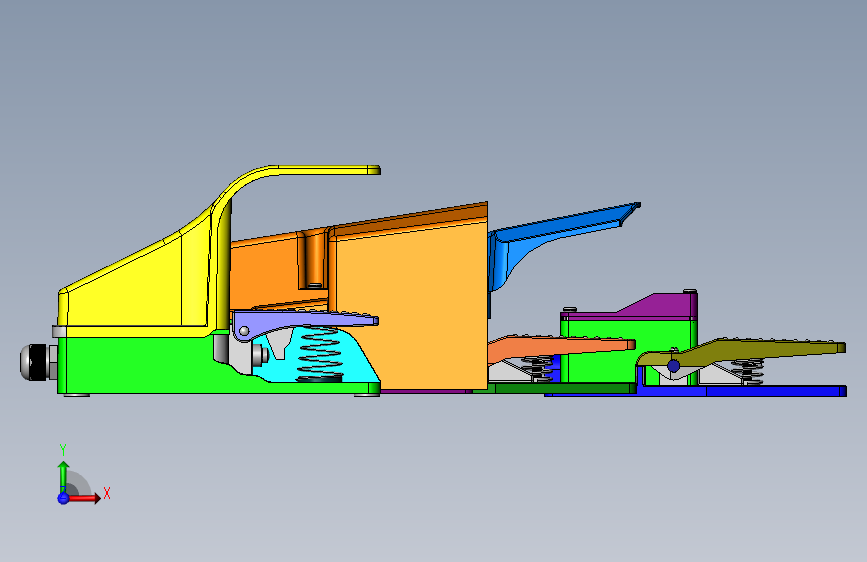Pick the screw head inside the dark orange recess
This screenshot has height=562, width=867.
point(315,285)
